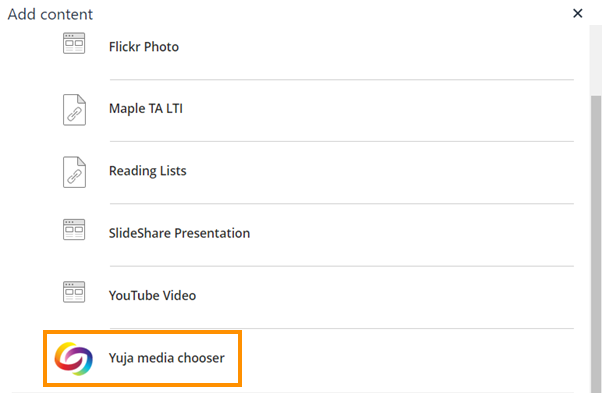Pick the SlideShare Presentation label
The width and height of the screenshot is (602, 393).
tap(179, 233)
